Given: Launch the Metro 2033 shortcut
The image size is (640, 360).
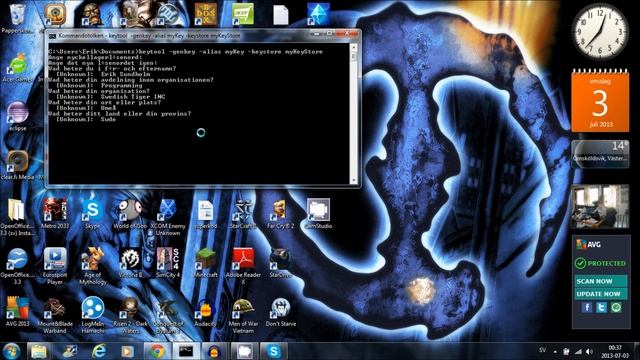Looking at the screenshot, I should pos(55,213).
